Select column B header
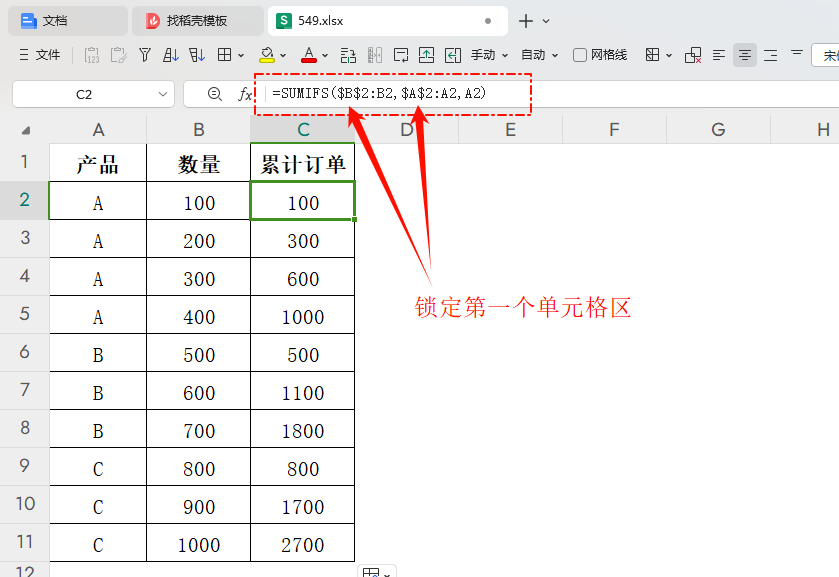839x577 pixels. coord(199,130)
